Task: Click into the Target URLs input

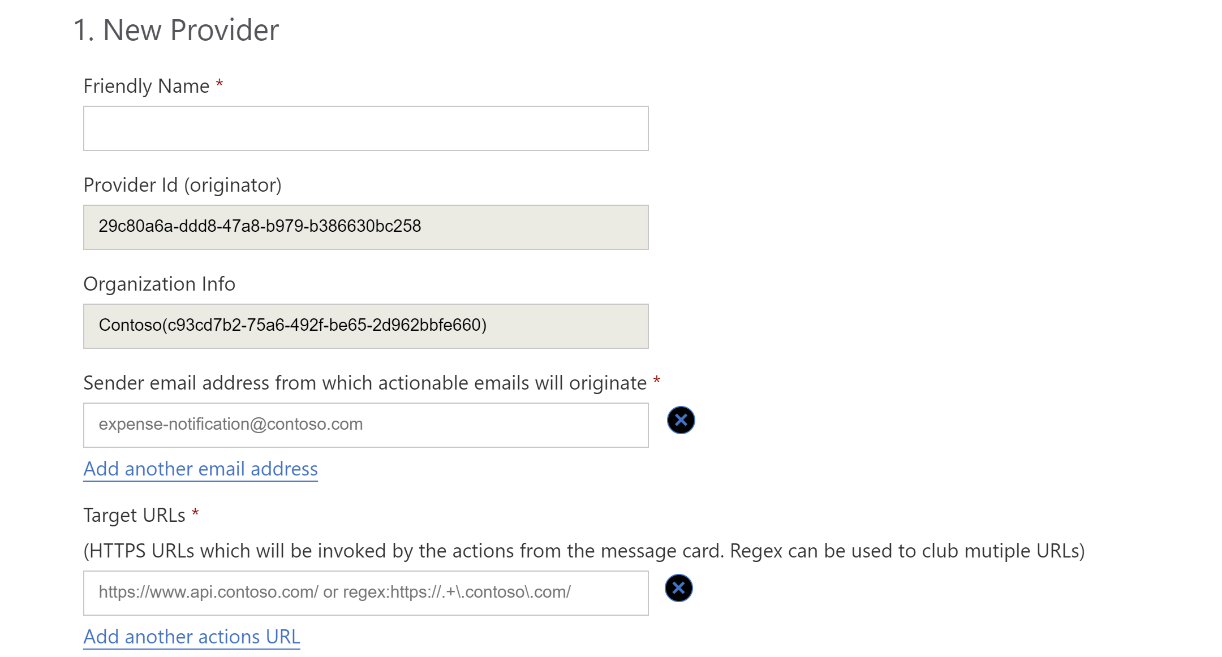Action: click(x=366, y=593)
